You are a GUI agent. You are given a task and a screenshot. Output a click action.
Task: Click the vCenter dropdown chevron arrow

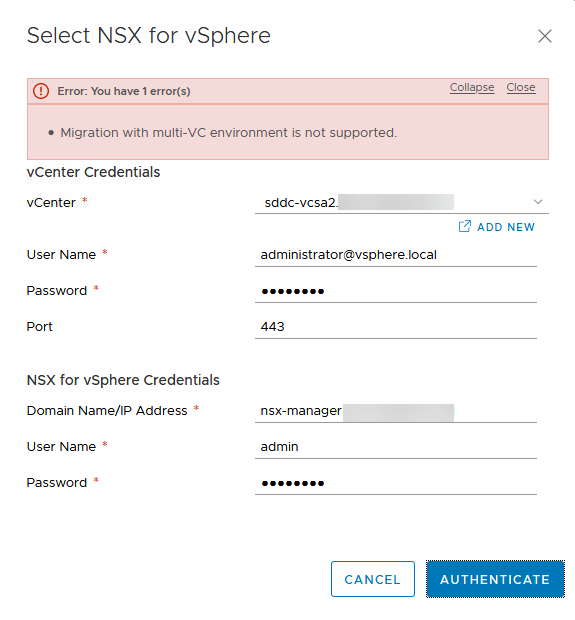coord(538,202)
